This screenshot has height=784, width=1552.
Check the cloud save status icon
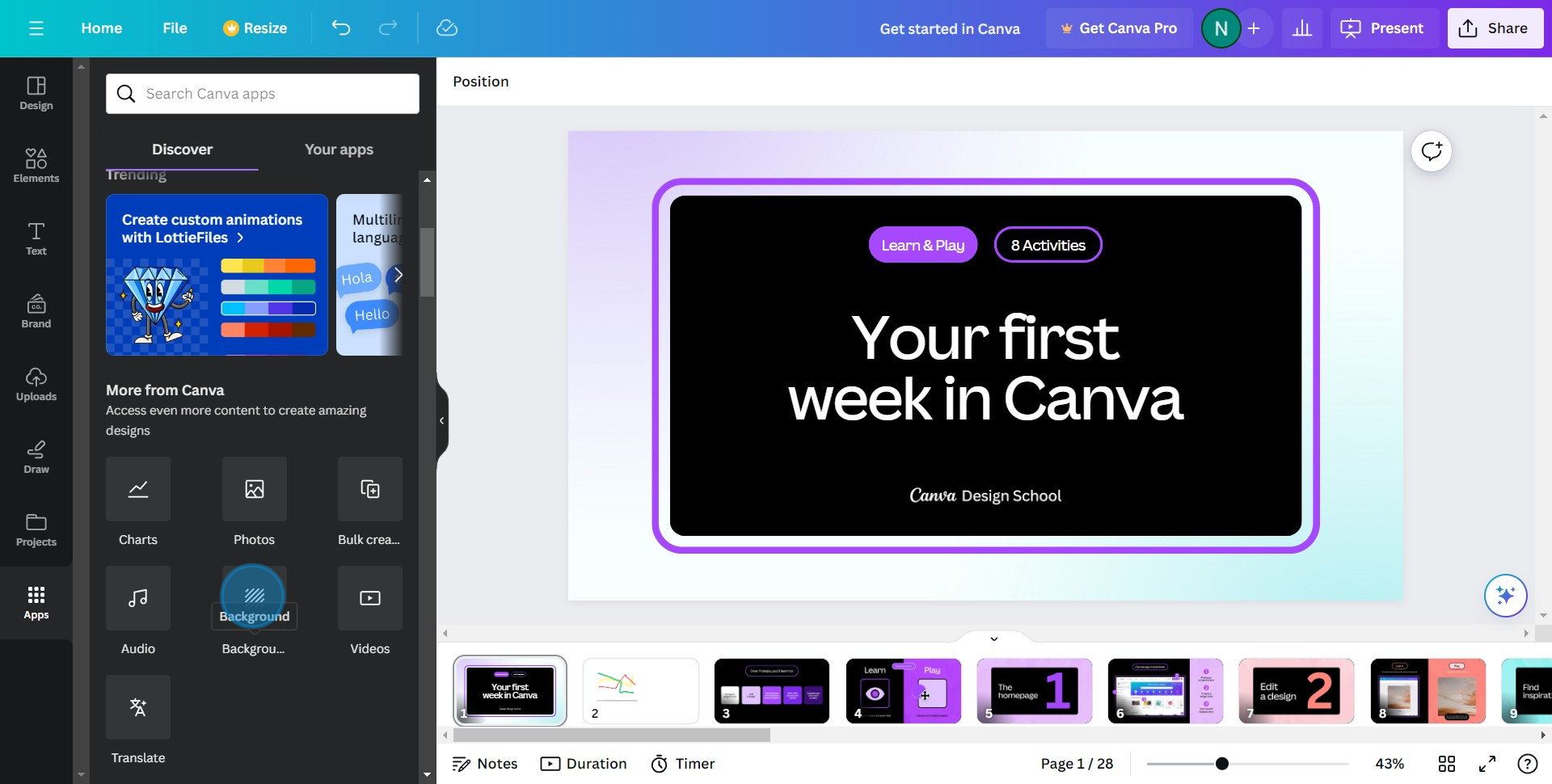coord(447,28)
